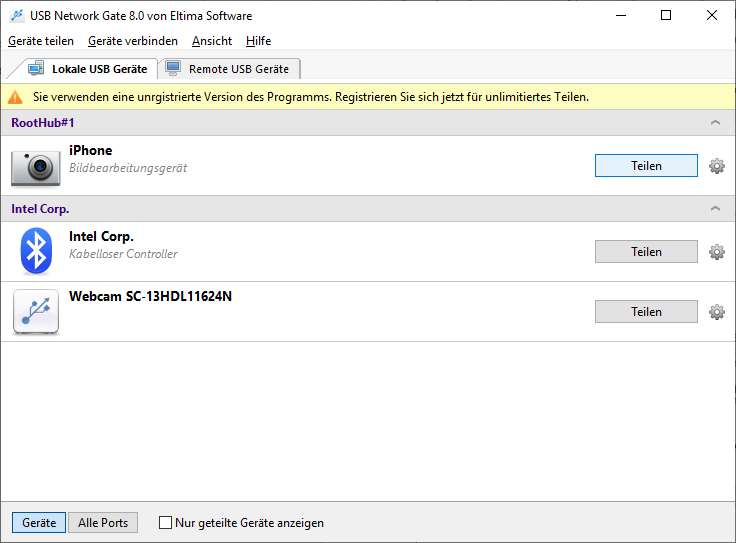Click the USB icon of the Webcam
The image size is (736, 543).
point(36,312)
